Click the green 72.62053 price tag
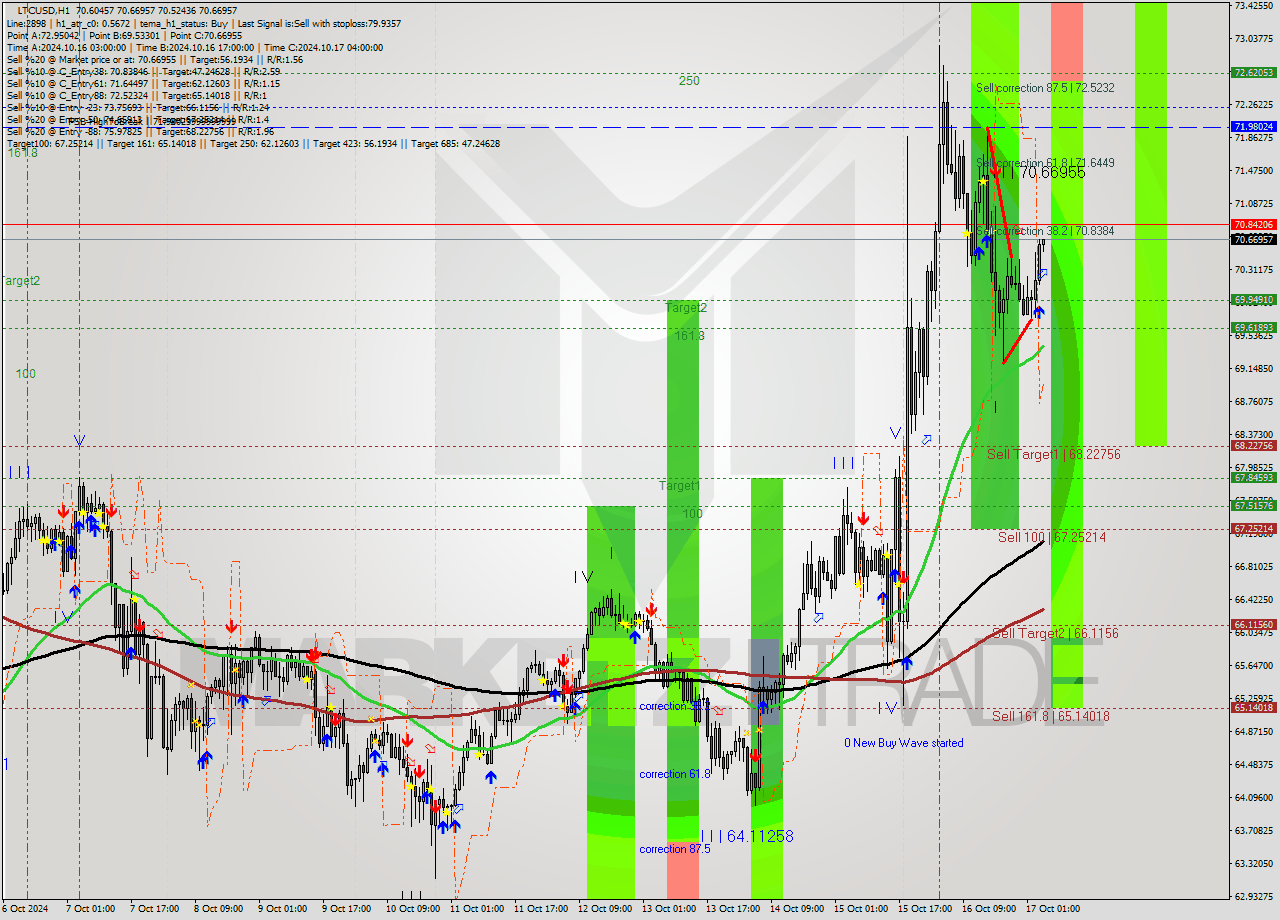 coord(1253,72)
